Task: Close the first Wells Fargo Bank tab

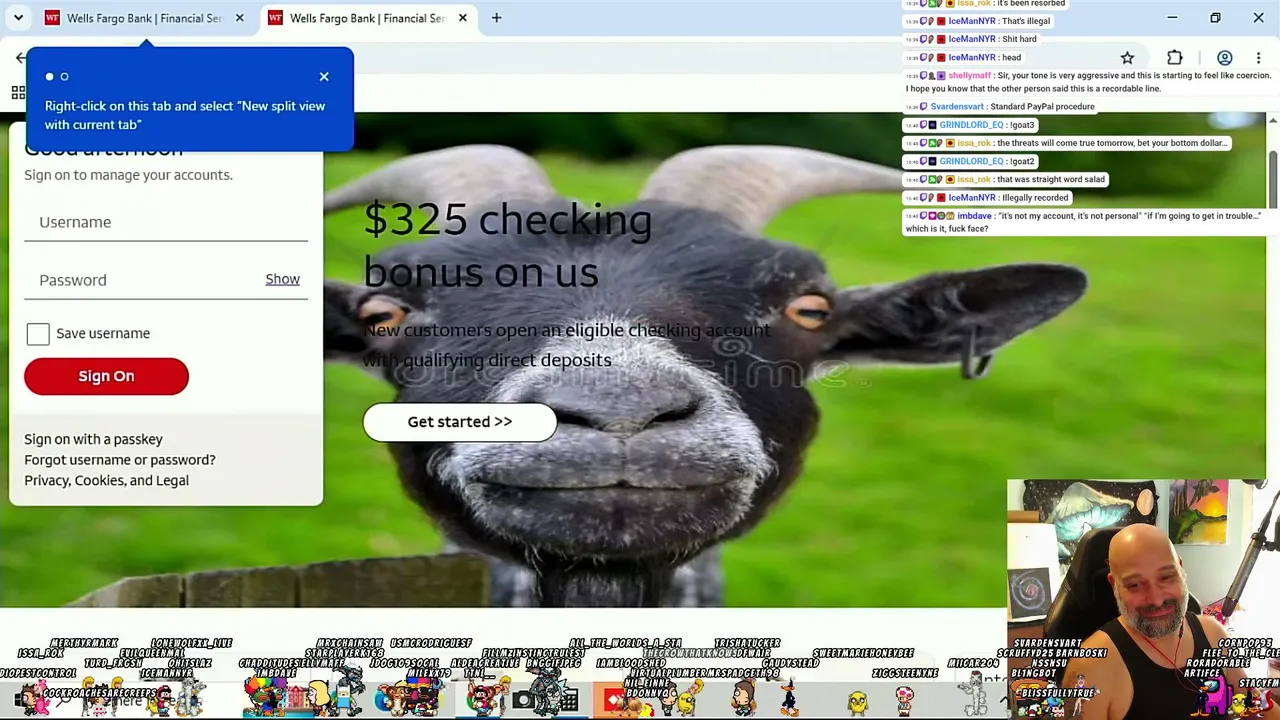Action: tap(239, 18)
